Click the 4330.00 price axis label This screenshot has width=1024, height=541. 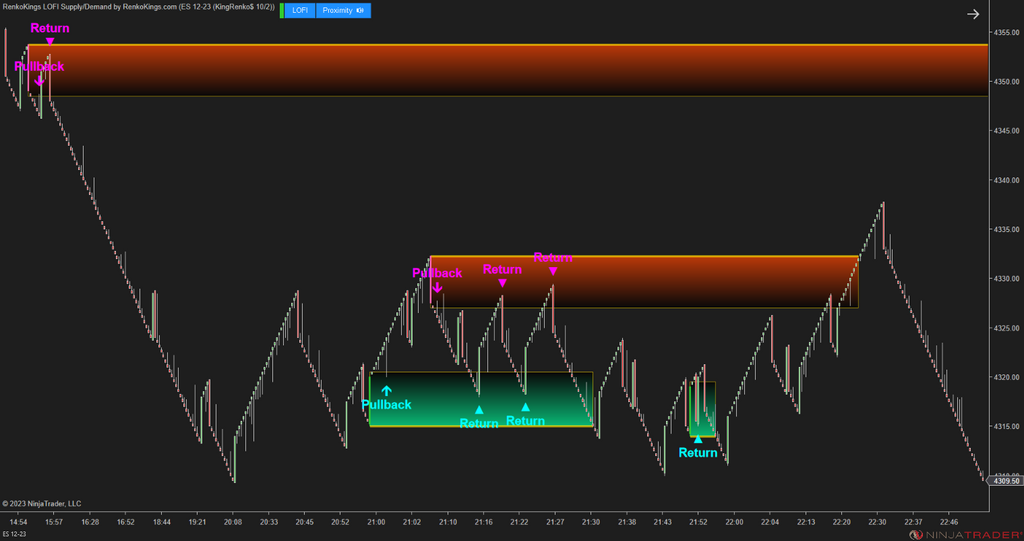[x=1006, y=278]
